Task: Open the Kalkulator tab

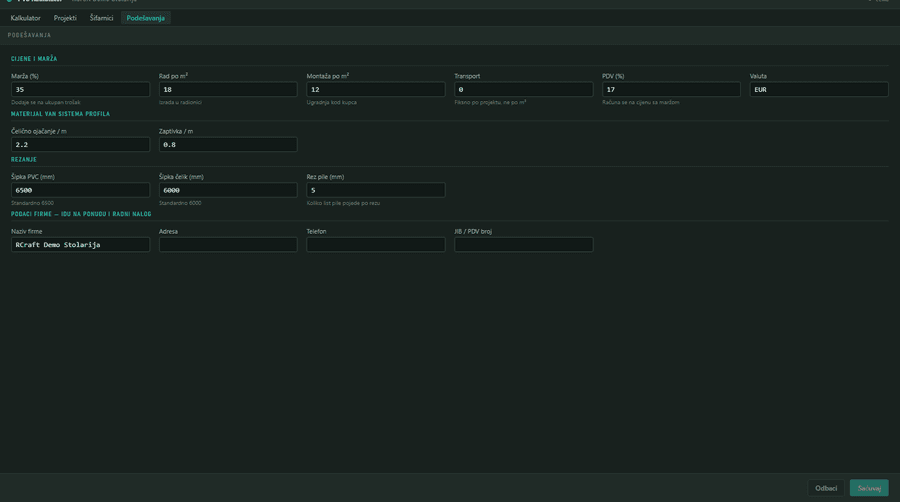Action: pyautogui.click(x=25, y=18)
